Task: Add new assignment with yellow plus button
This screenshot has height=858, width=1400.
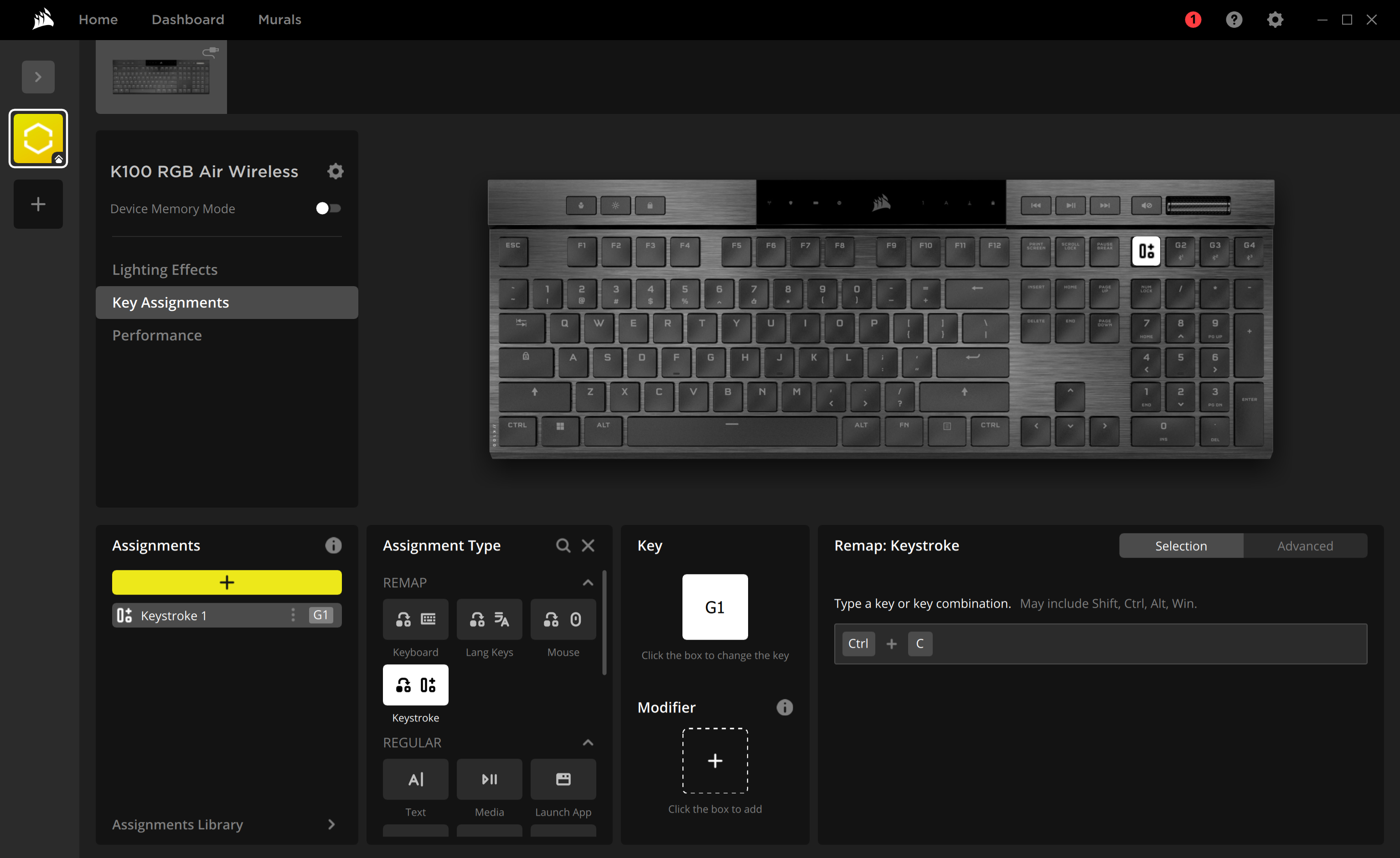Action: [x=226, y=582]
